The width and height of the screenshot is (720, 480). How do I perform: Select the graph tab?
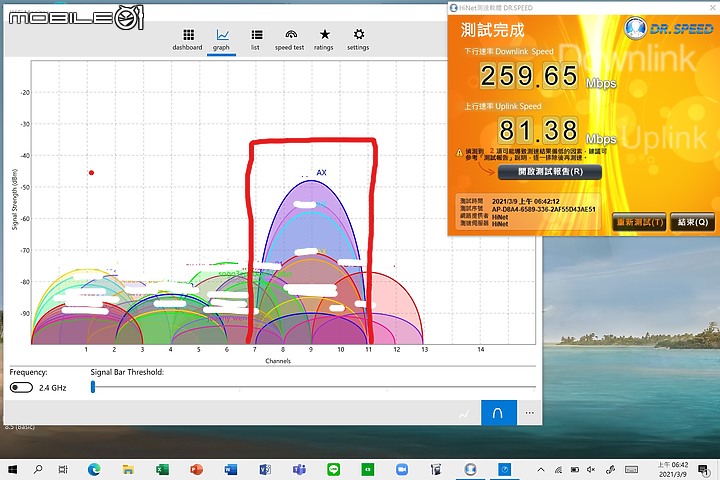221,40
